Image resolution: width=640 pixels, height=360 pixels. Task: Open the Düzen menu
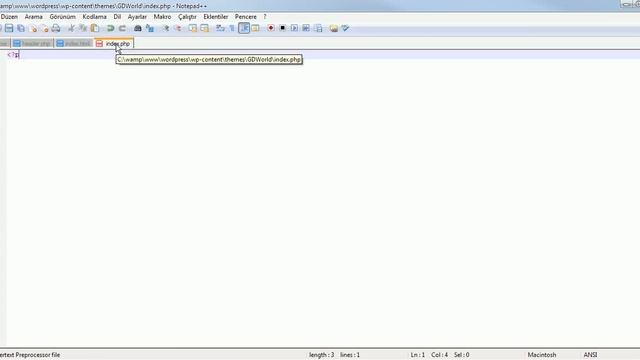coord(9,17)
